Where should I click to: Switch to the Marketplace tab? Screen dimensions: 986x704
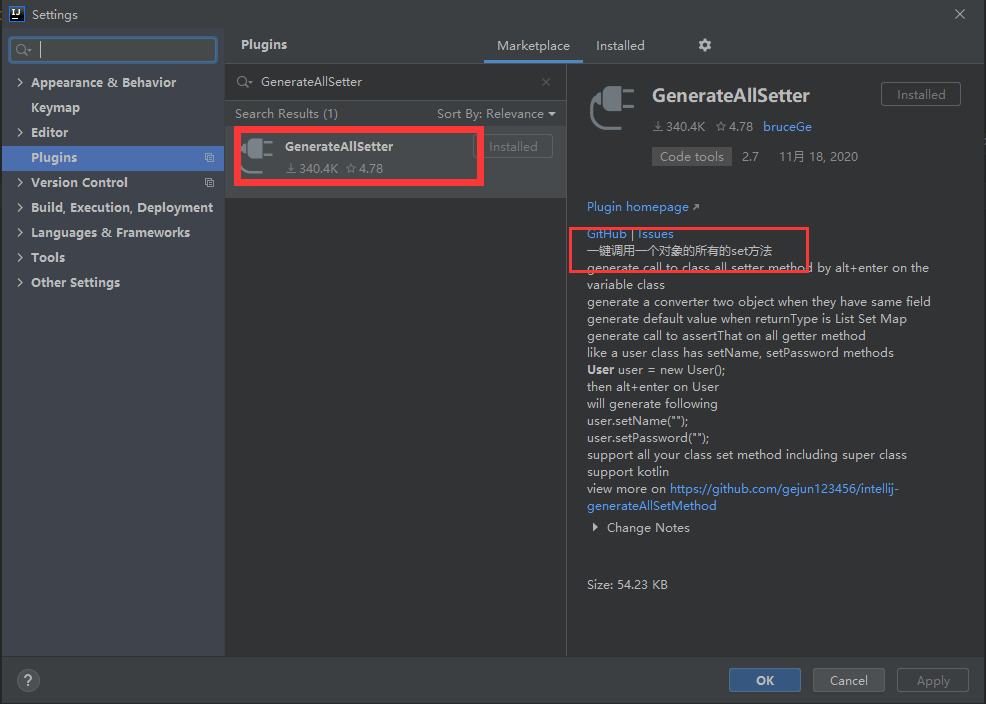pyautogui.click(x=533, y=46)
